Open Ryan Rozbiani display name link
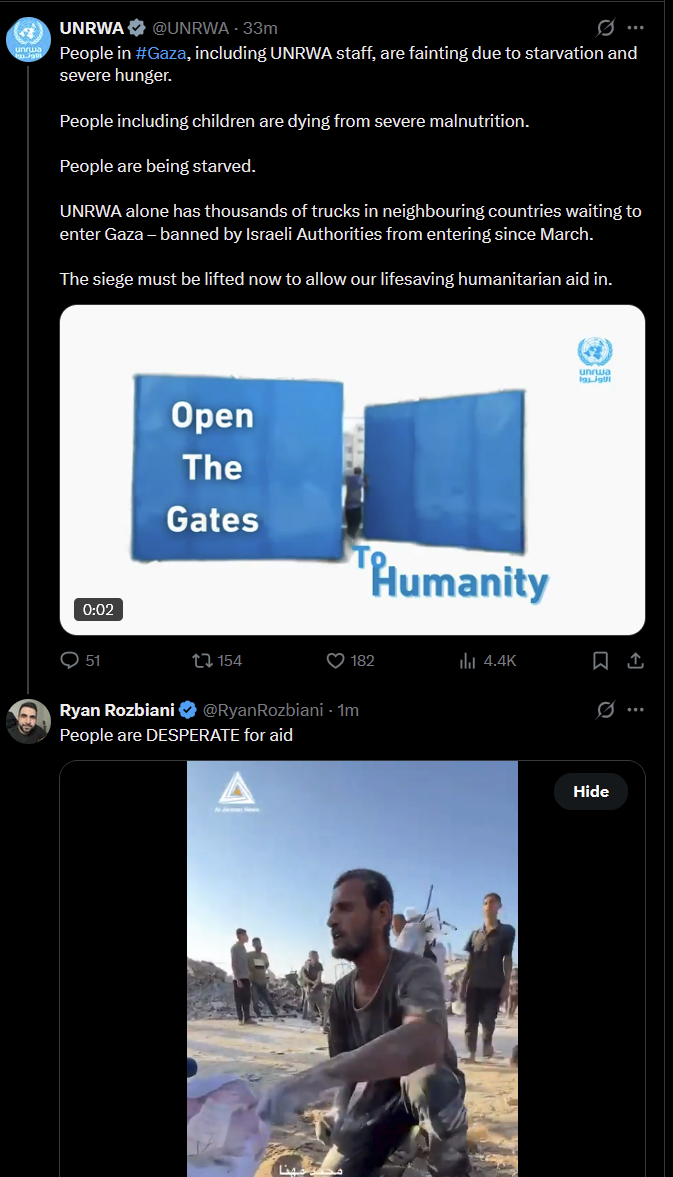Image resolution: width=673 pixels, height=1177 pixels. [x=117, y=709]
